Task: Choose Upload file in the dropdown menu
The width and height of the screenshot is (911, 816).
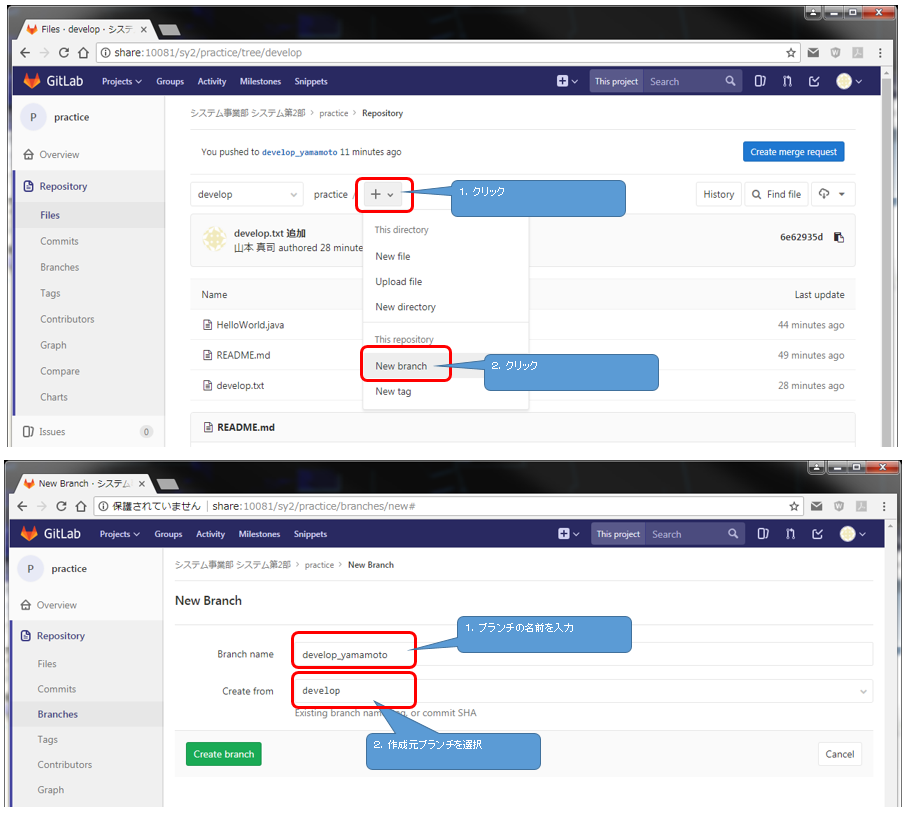Action: coord(398,282)
